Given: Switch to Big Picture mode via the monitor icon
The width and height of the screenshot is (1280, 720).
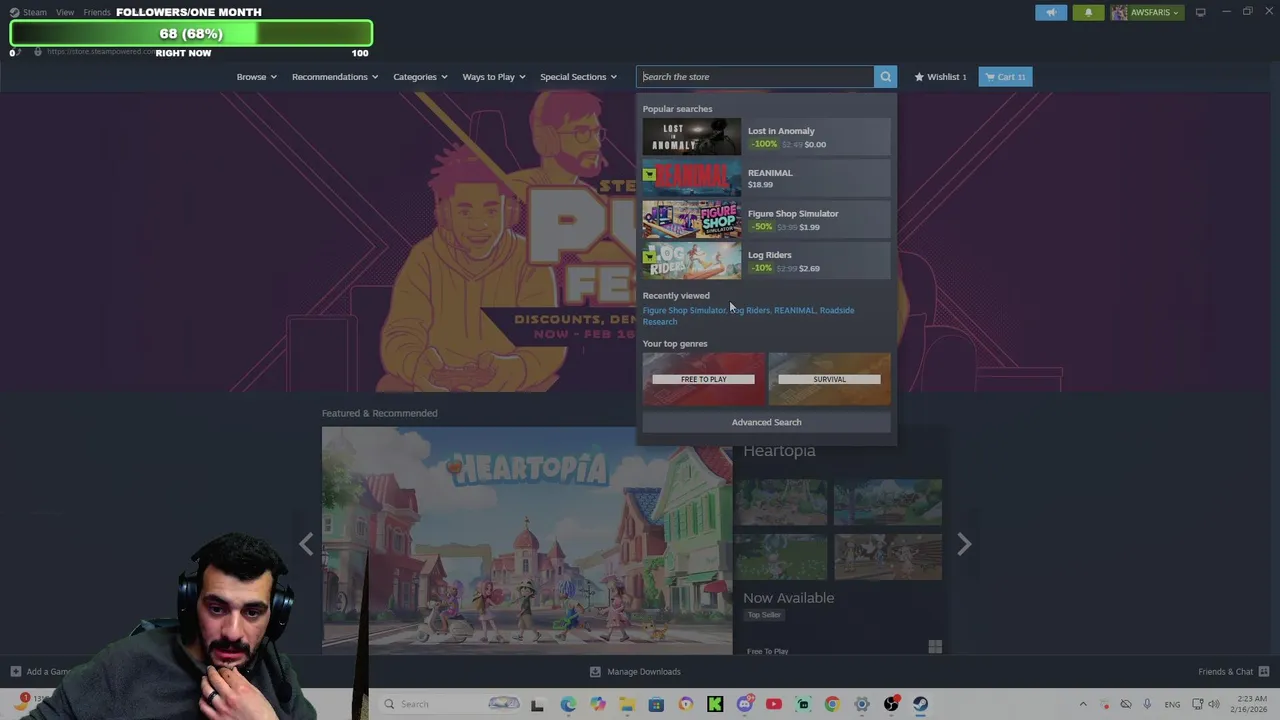Looking at the screenshot, I should (1200, 12).
